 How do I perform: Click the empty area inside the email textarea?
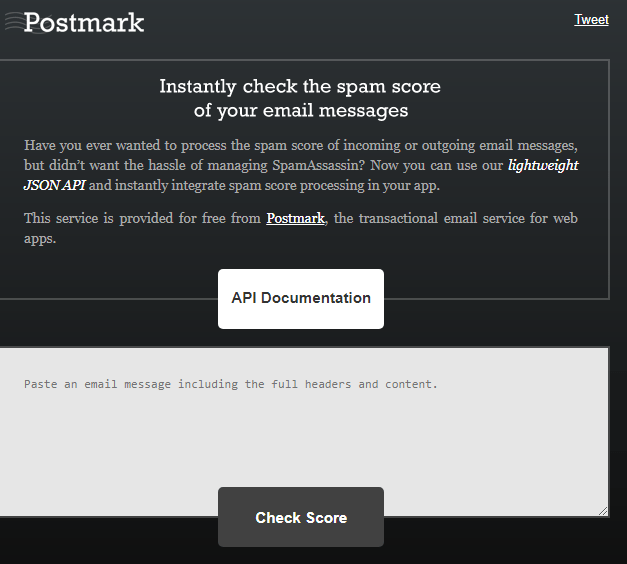[x=304, y=440]
